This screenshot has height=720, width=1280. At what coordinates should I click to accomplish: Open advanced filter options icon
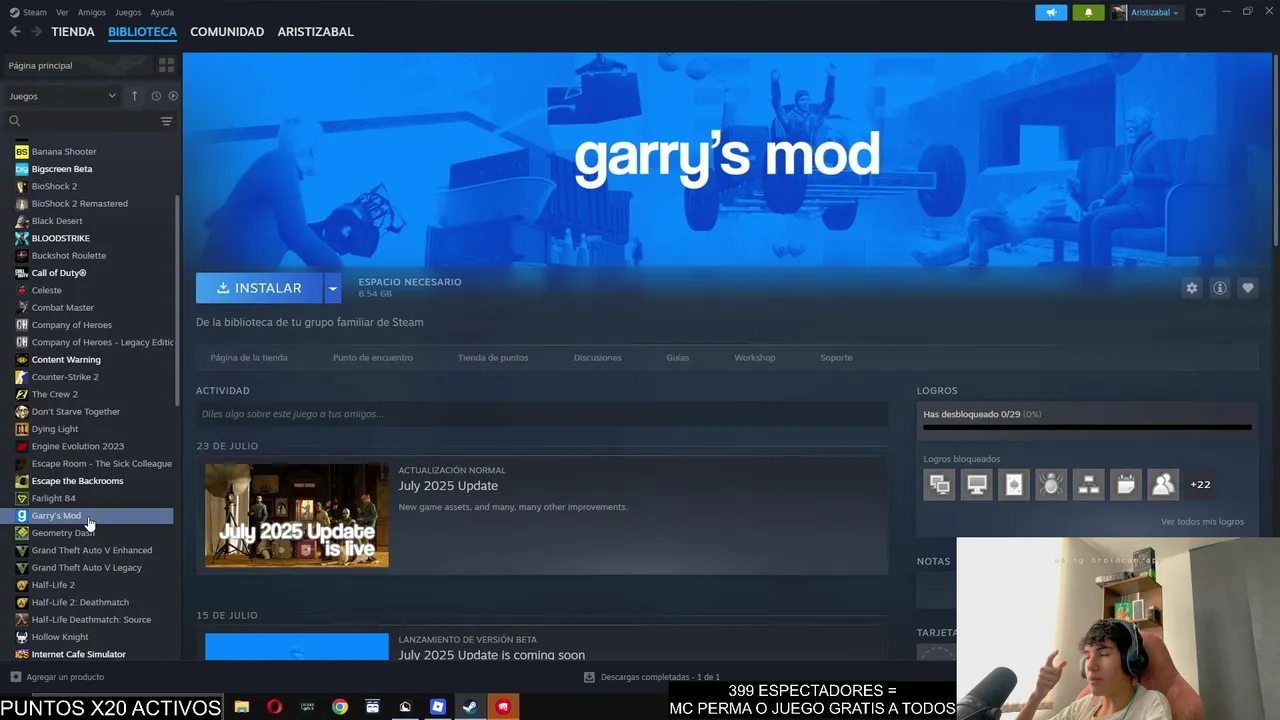pyautogui.click(x=166, y=121)
